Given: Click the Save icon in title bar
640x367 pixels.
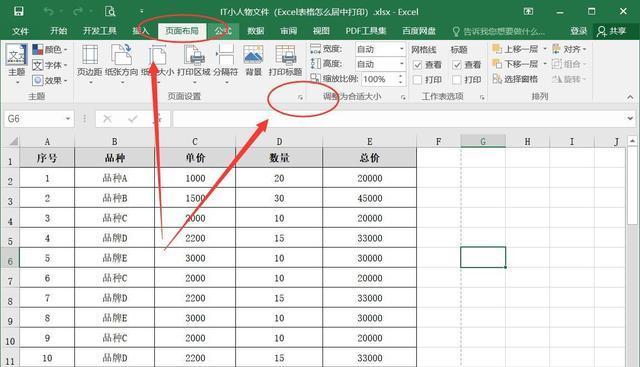Looking at the screenshot, I should pyautogui.click(x=19, y=11).
